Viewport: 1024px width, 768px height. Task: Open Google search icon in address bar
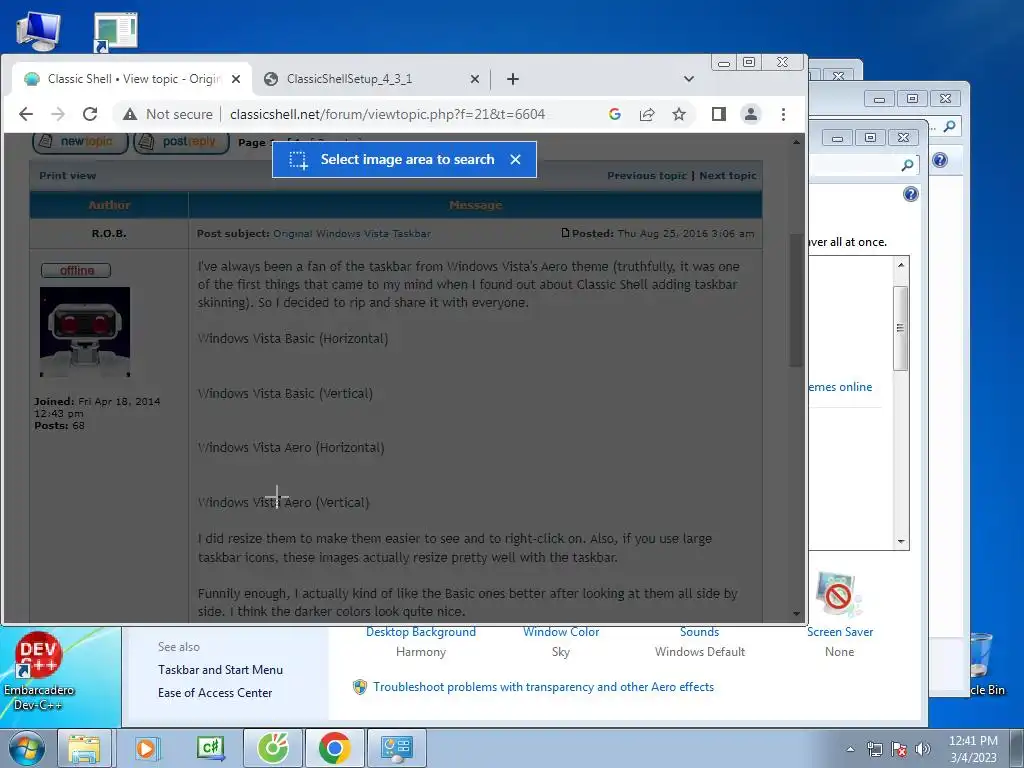[x=615, y=114]
